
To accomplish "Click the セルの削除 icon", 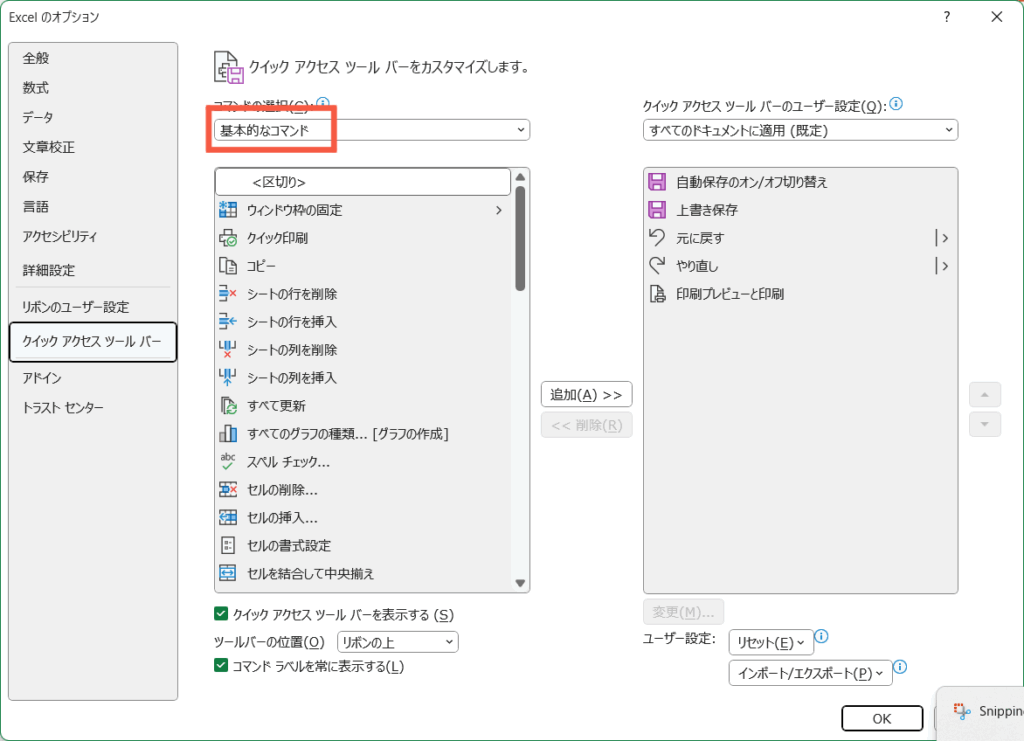I will click(228, 490).
